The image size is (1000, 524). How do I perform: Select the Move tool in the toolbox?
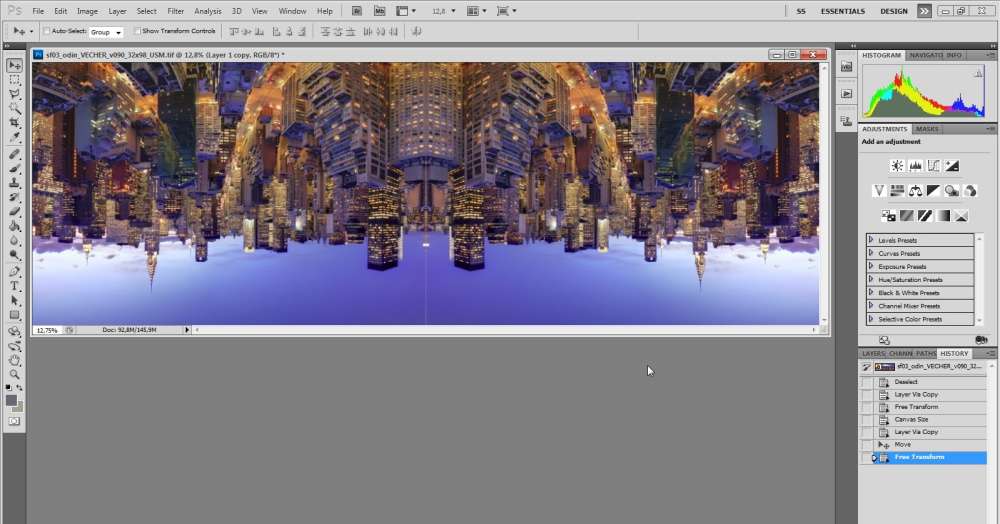[x=15, y=65]
